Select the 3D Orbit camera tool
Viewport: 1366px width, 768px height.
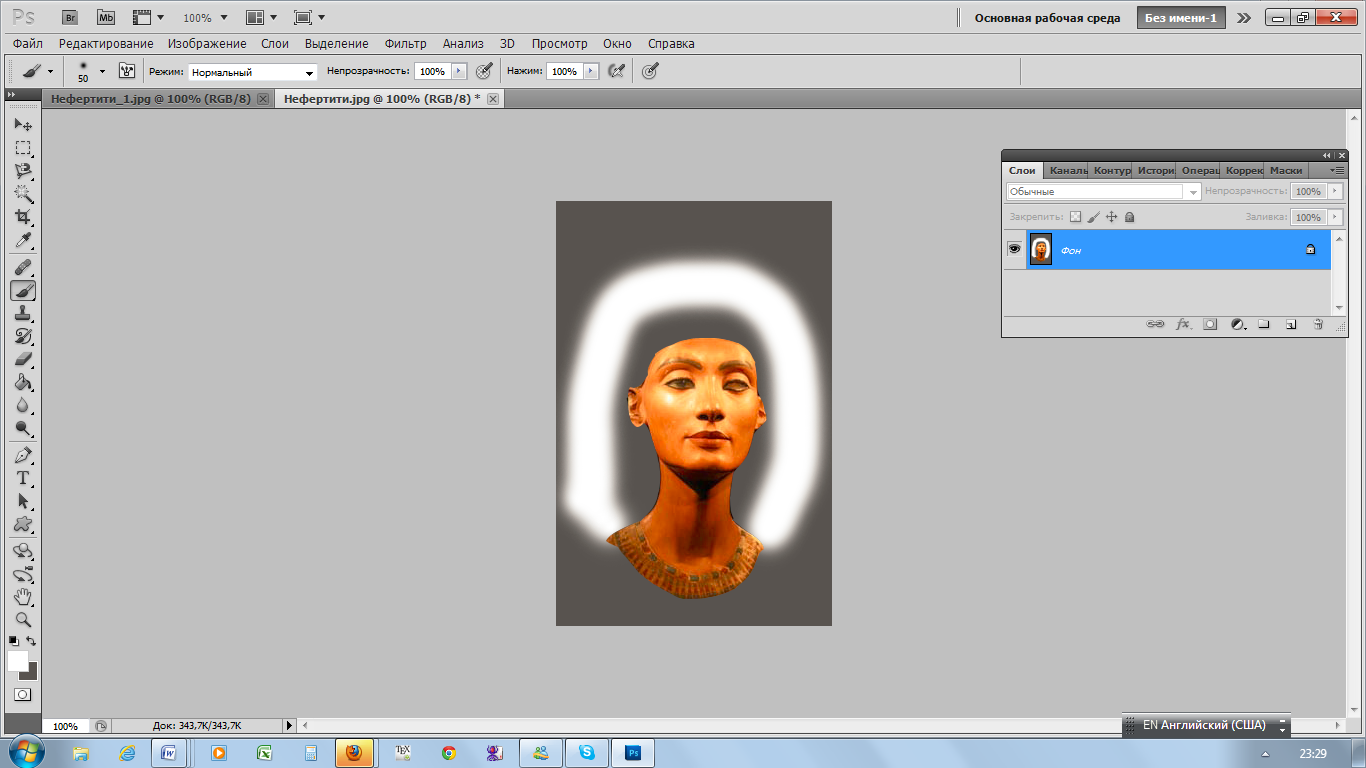(23, 574)
